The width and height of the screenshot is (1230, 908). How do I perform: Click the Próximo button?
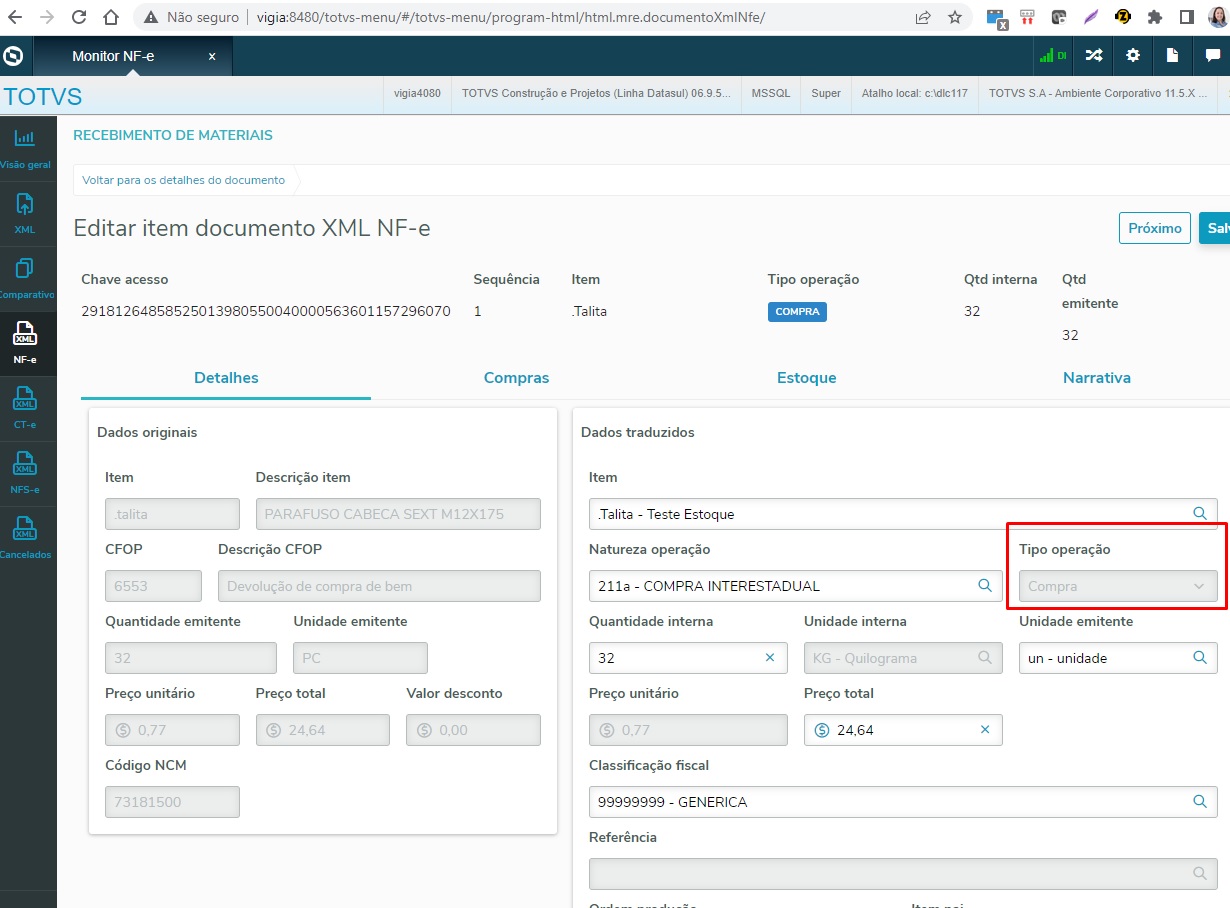point(1155,228)
